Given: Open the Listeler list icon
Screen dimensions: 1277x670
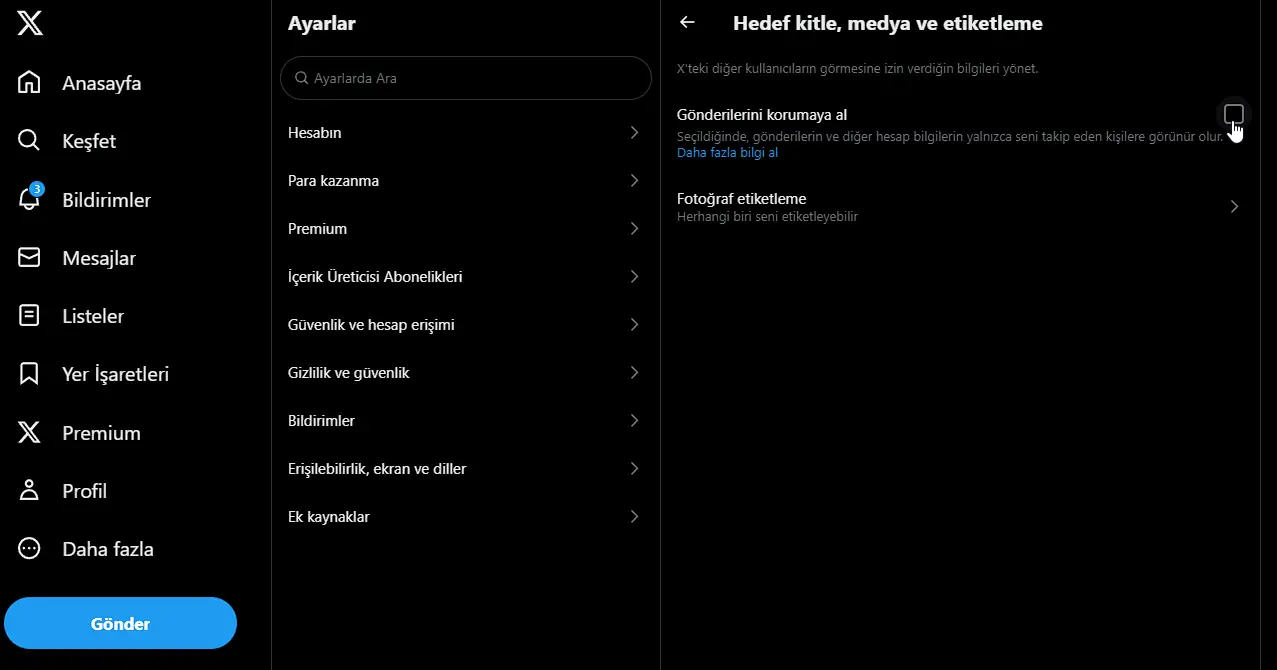Looking at the screenshot, I should [29, 315].
